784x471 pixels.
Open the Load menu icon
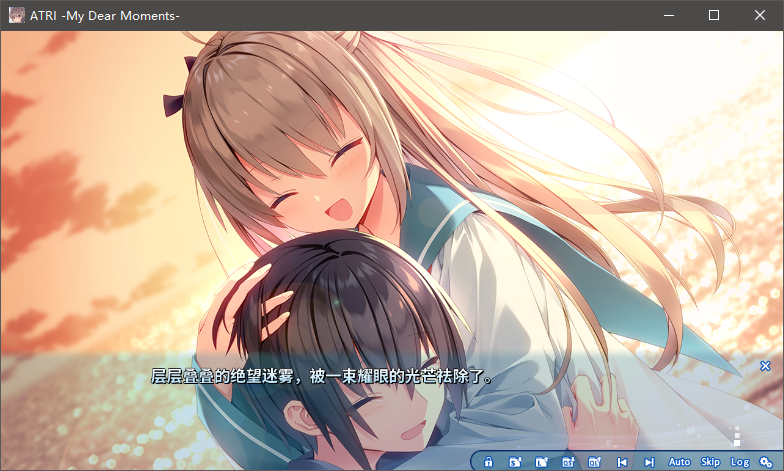(x=542, y=462)
